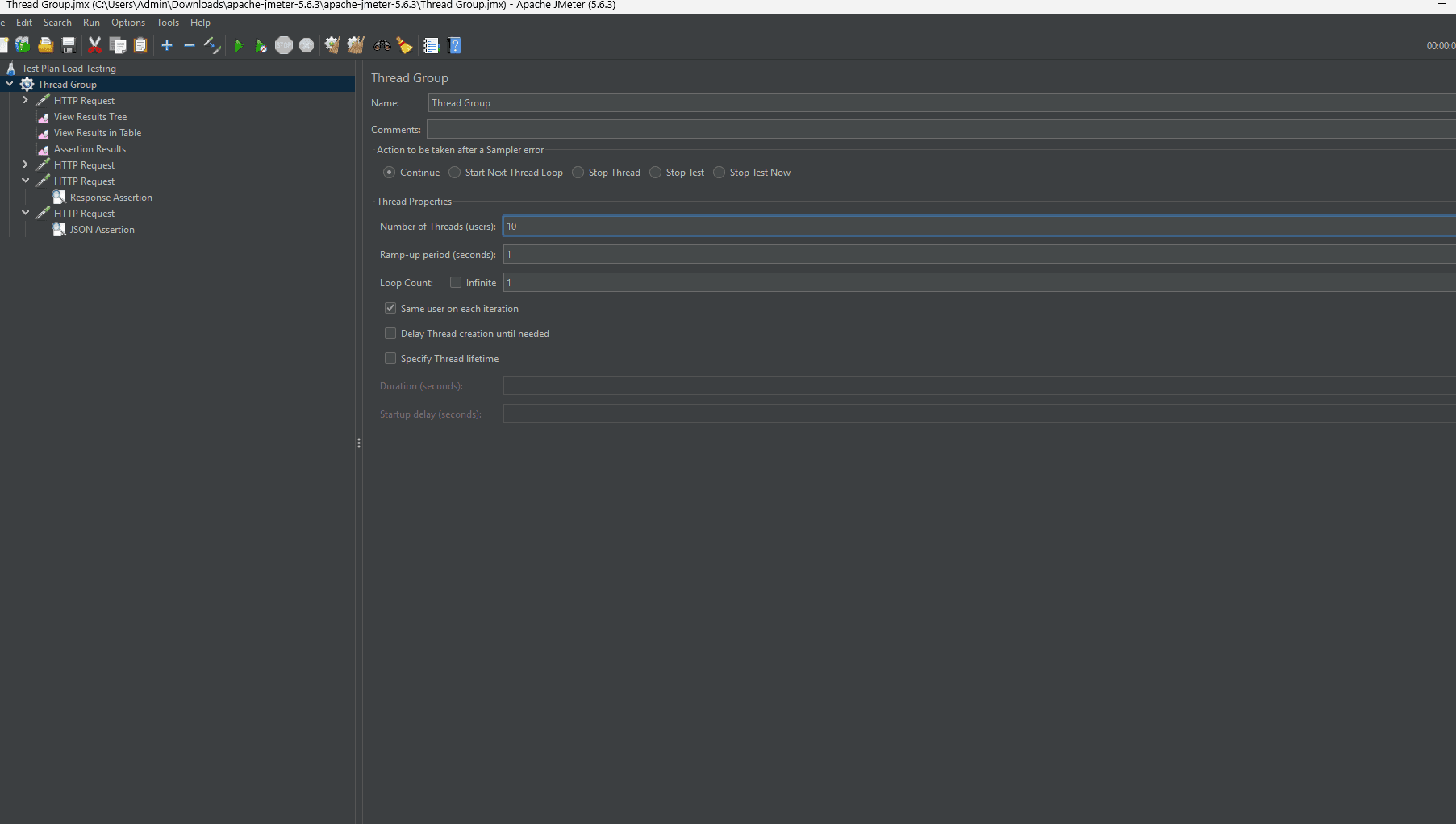
Task: Select View Results Tree in the tree
Action: [90, 117]
